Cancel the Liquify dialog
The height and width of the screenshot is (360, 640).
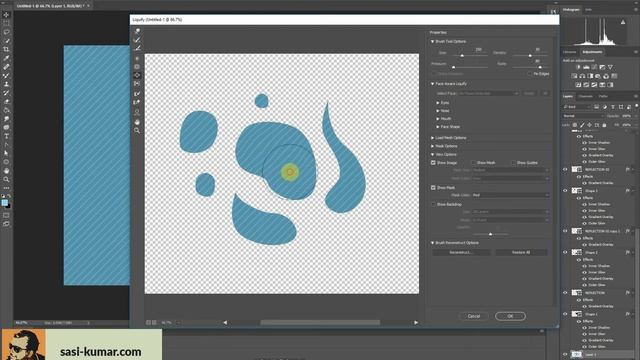pos(473,316)
